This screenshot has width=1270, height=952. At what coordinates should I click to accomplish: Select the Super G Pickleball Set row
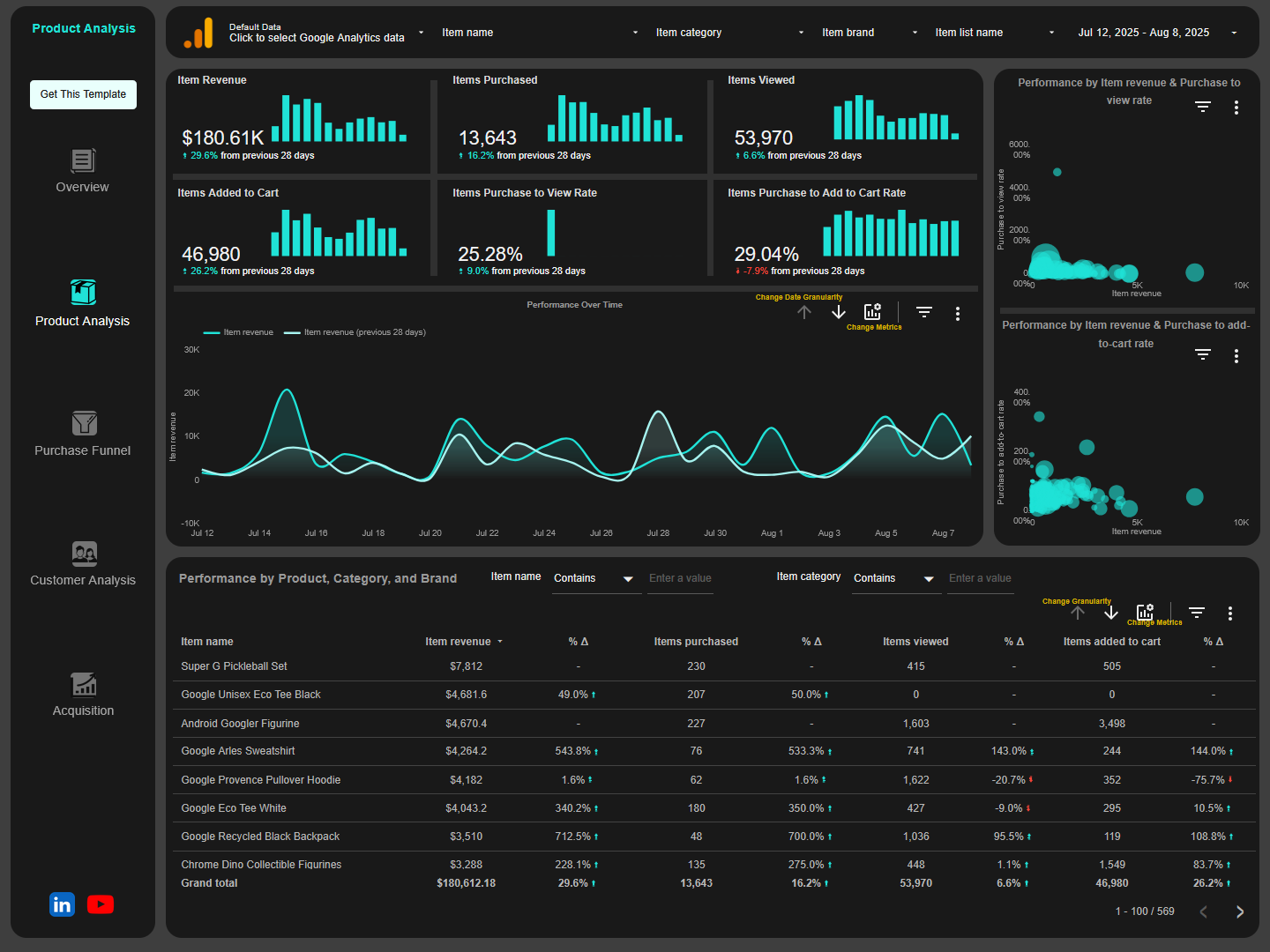coord(713,666)
